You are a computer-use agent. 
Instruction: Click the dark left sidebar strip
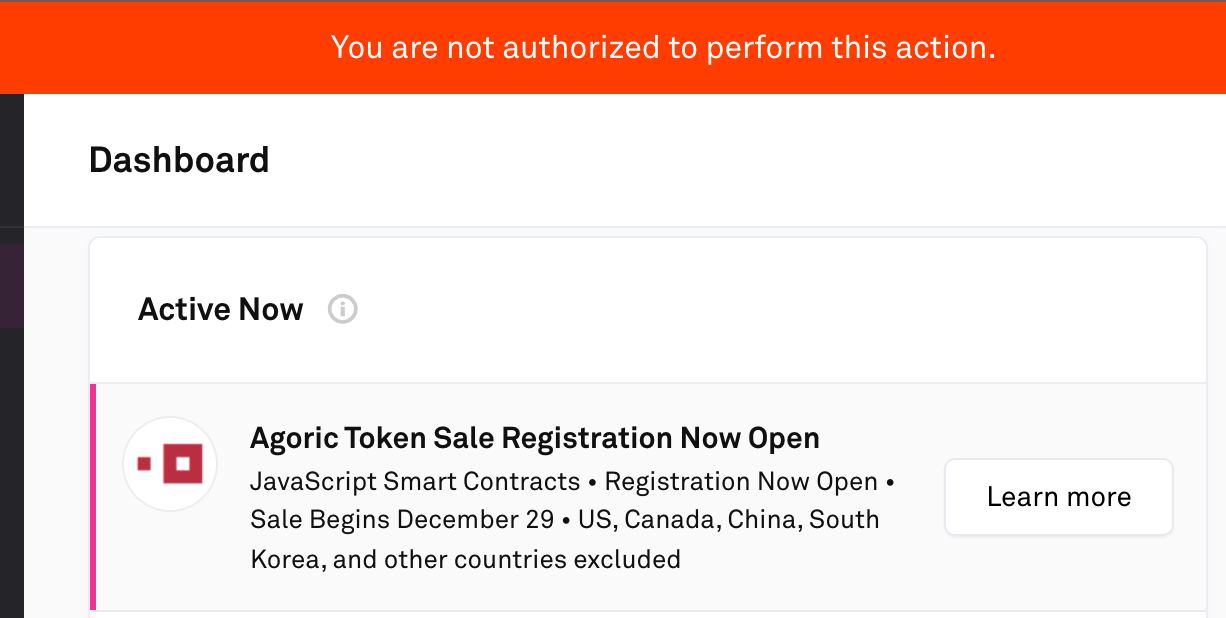[x=12, y=356]
